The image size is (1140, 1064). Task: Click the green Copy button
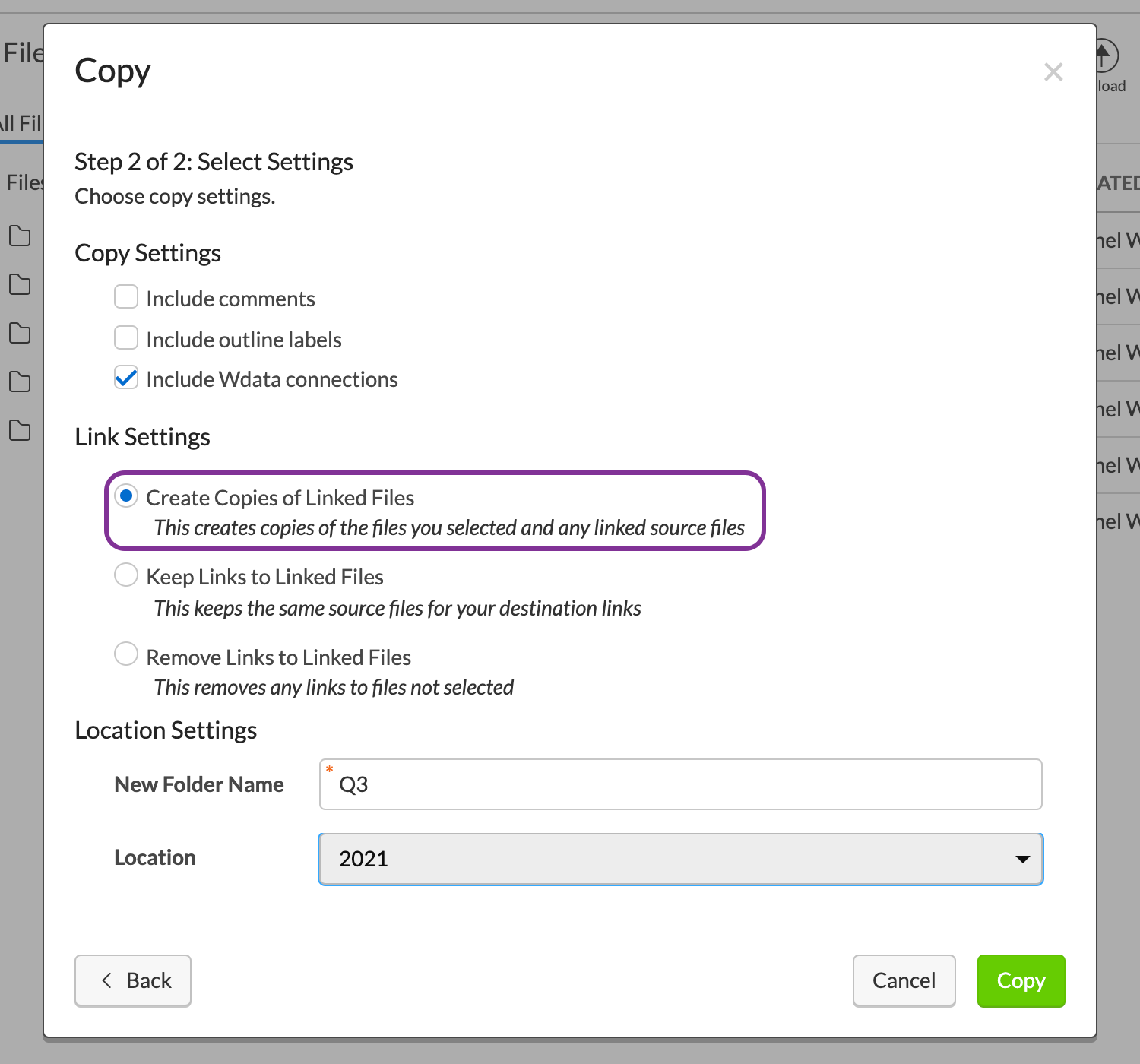(1021, 980)
